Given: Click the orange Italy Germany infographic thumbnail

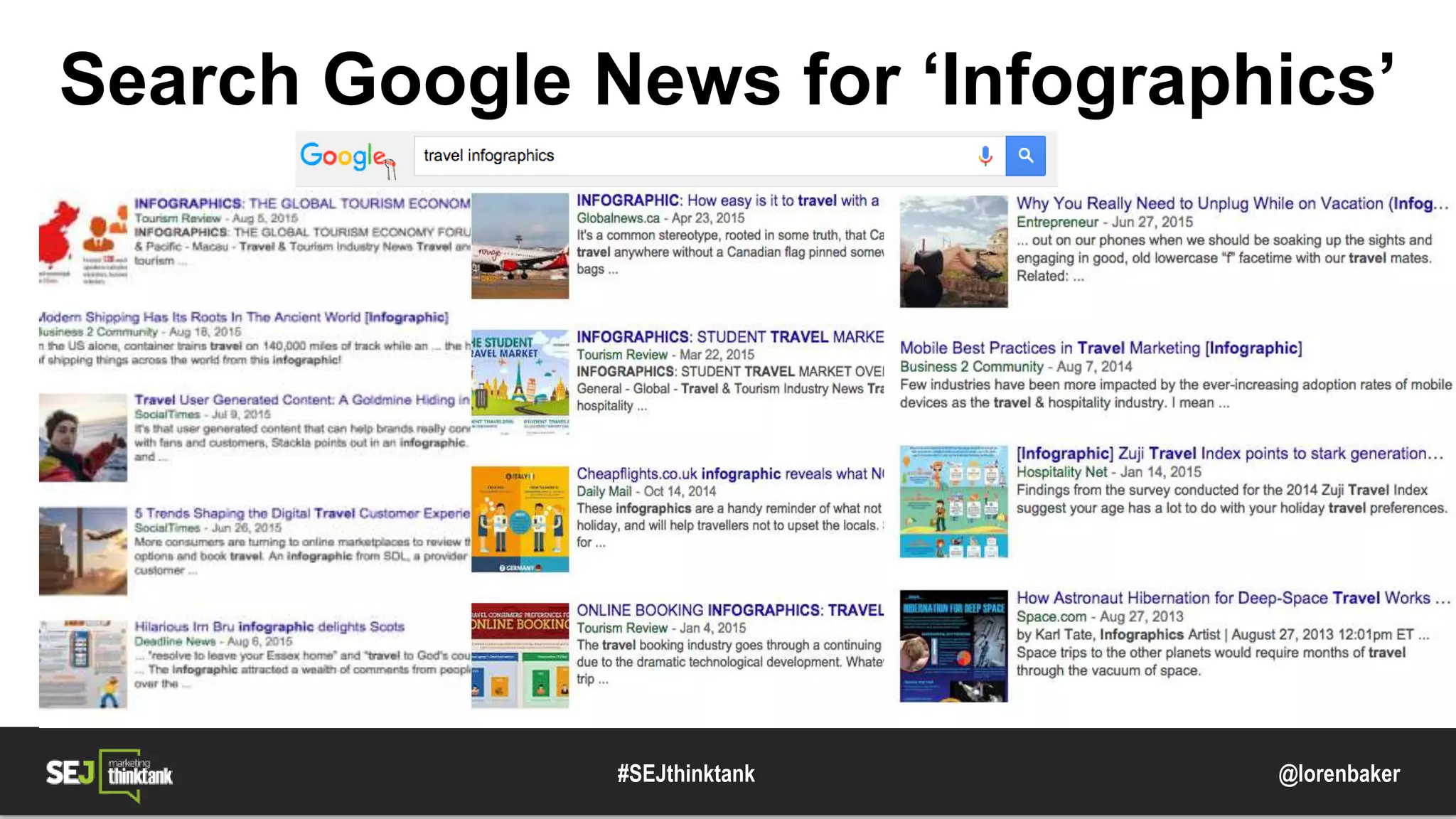Looking at the screenshot, I should coord(520,519).
